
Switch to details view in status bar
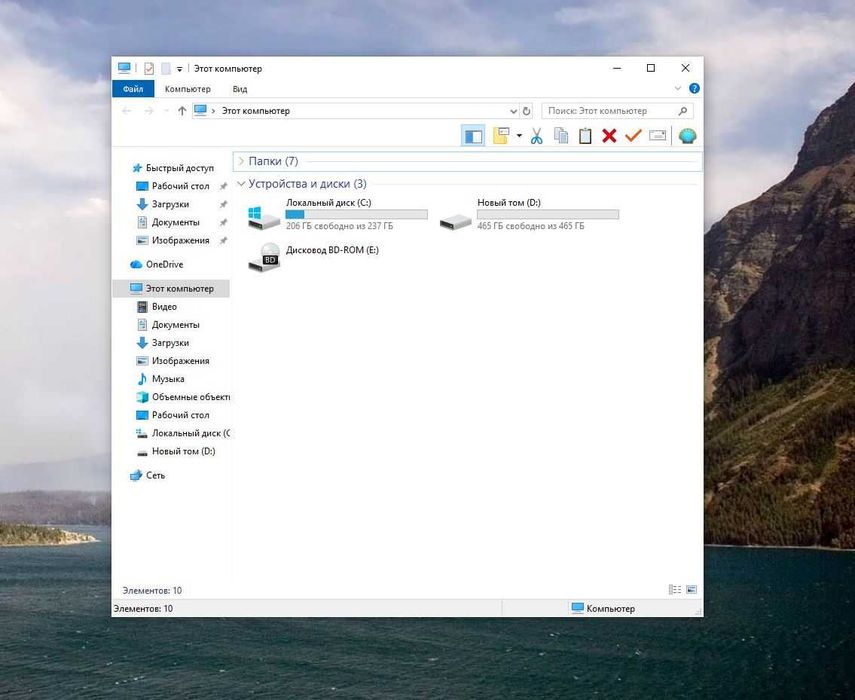(x=675, y=589)
